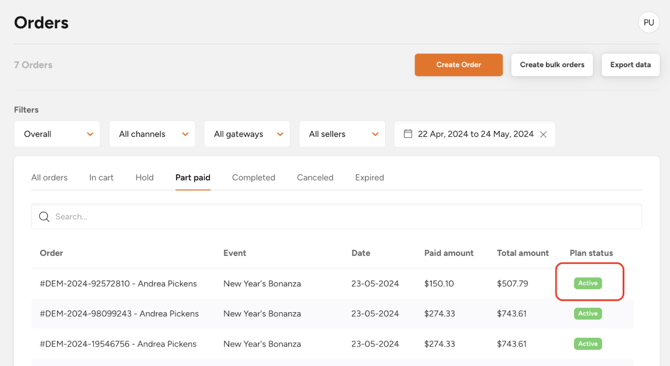Viewport: 670px width, 366px height.
Task: Open the Expired orders tab
Action: click(x=370, y=178)
